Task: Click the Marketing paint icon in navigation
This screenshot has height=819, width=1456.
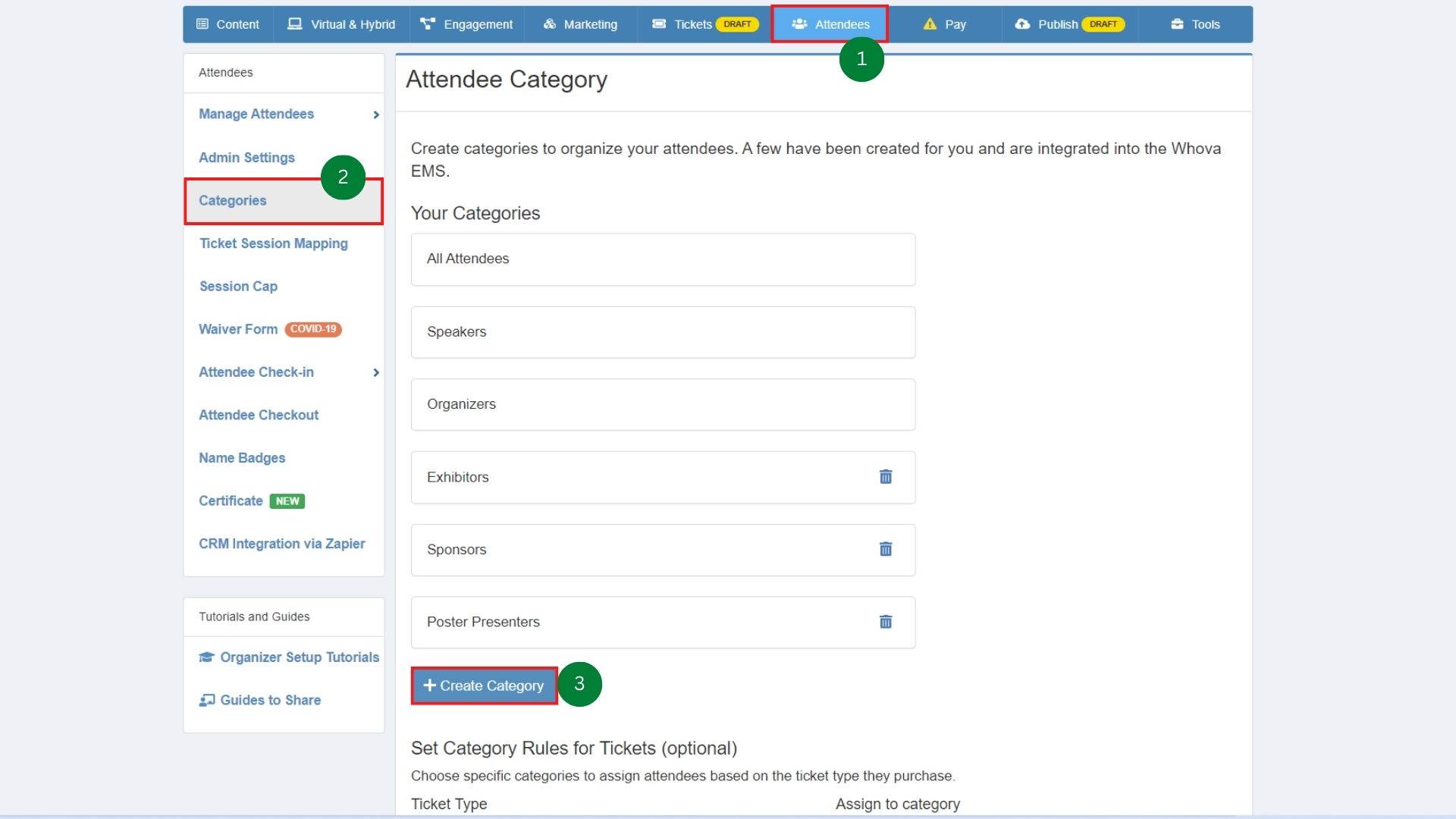Action: pyautogui.click(x=548, y=24)
